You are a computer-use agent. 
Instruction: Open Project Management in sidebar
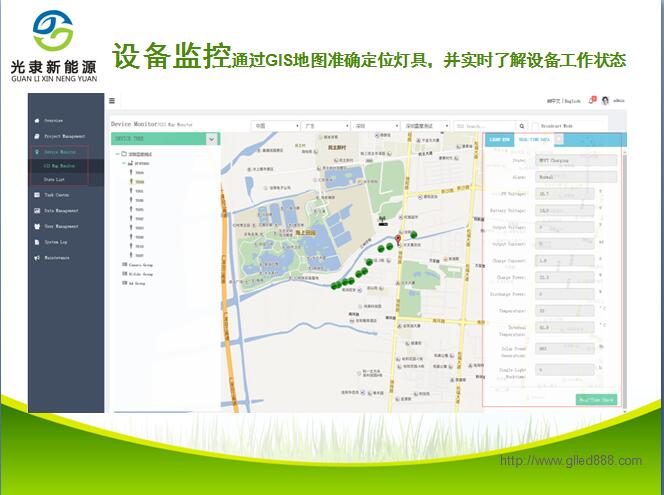(x=64, y=136)
